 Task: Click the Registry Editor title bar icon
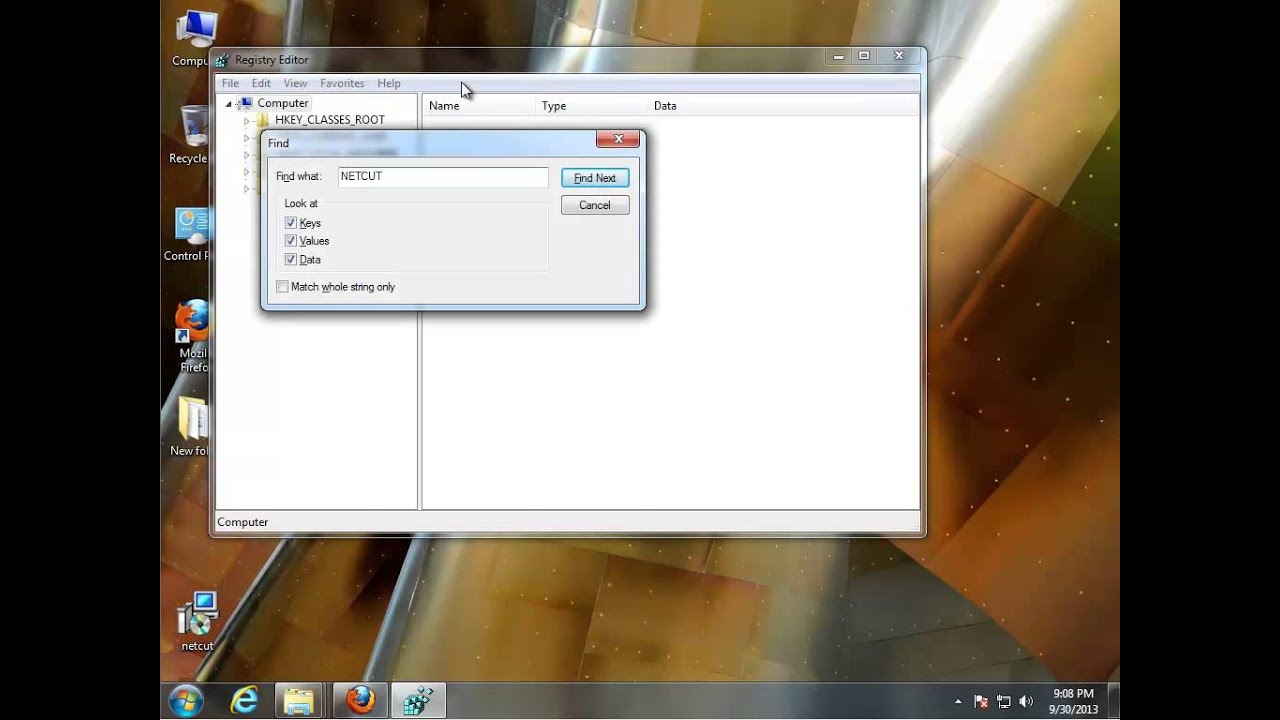coord(222,60)
